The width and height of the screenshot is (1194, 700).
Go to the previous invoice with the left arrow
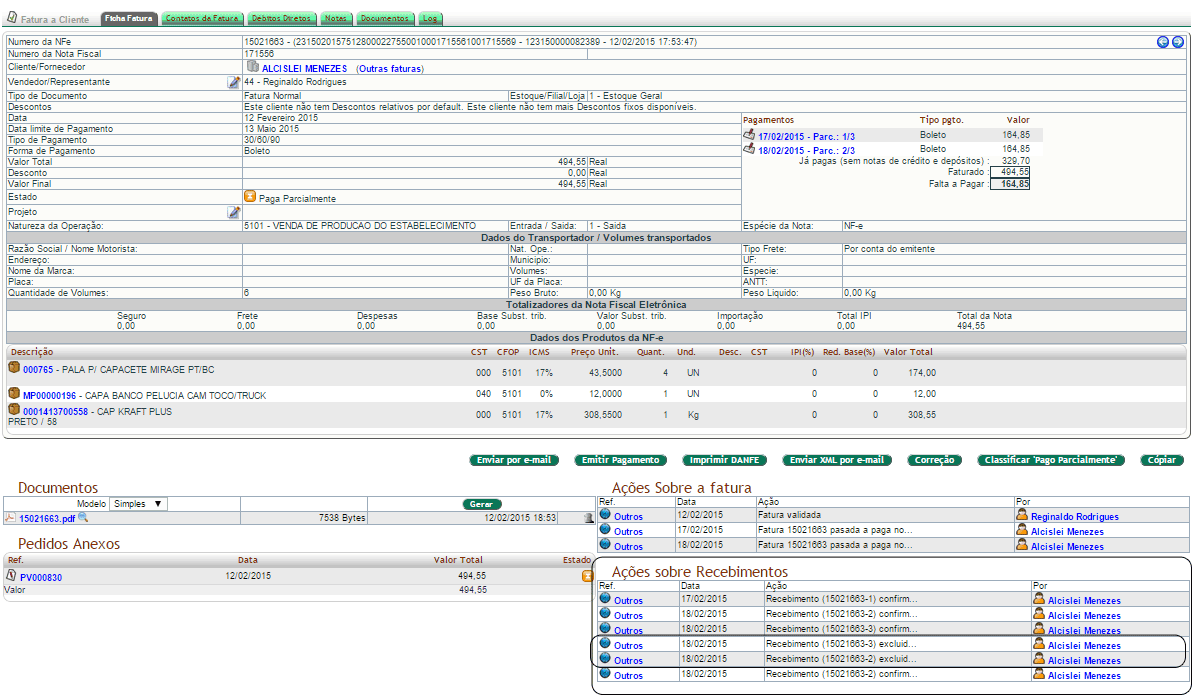point(1162,42)
